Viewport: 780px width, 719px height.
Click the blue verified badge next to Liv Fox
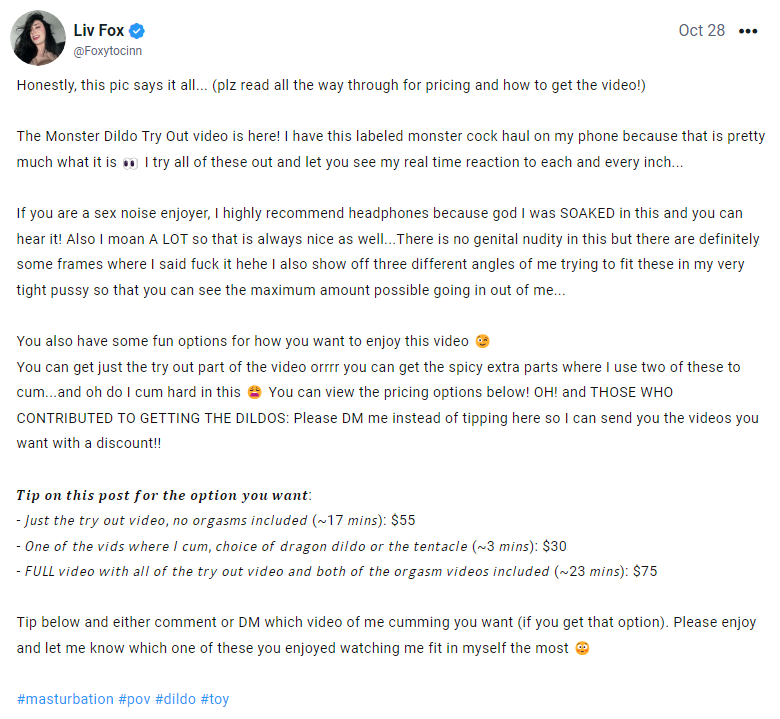[137, 31]
